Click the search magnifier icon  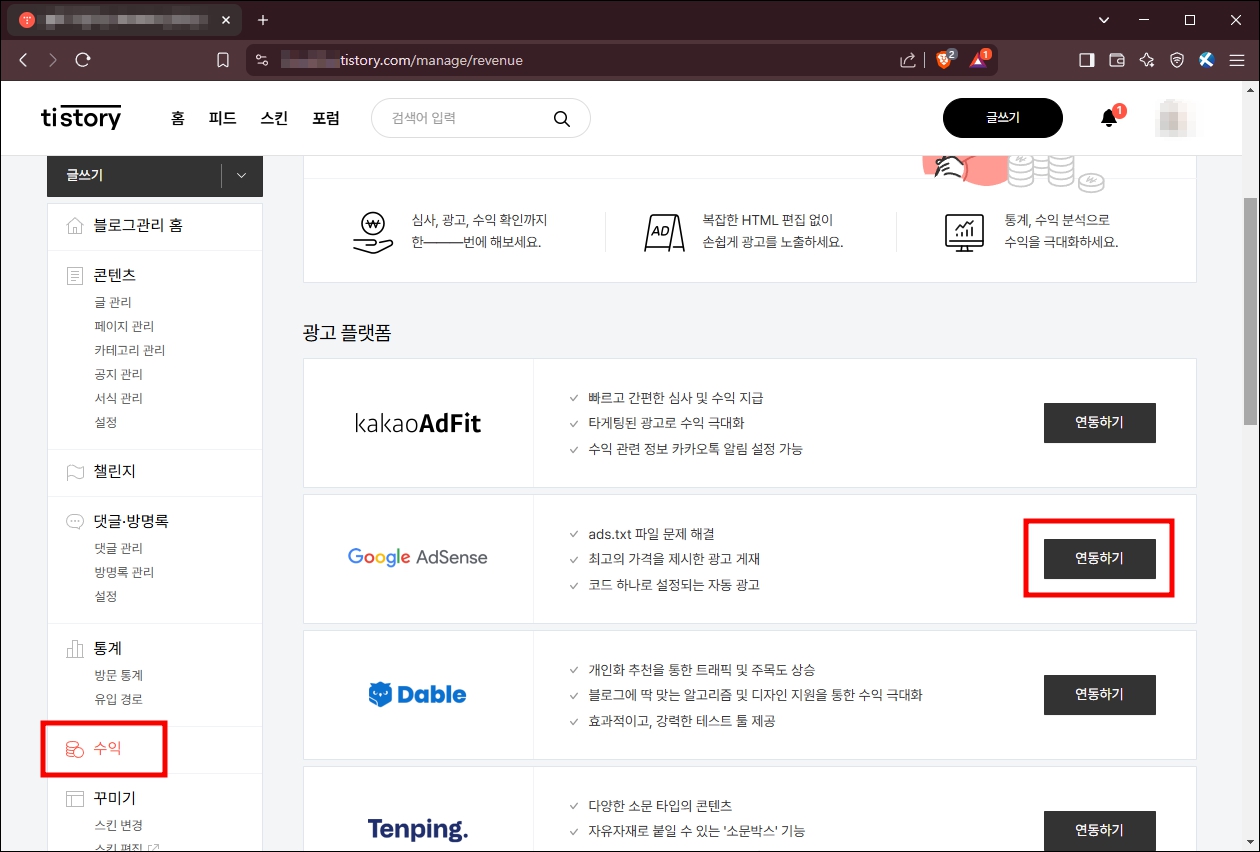(562, 118)
